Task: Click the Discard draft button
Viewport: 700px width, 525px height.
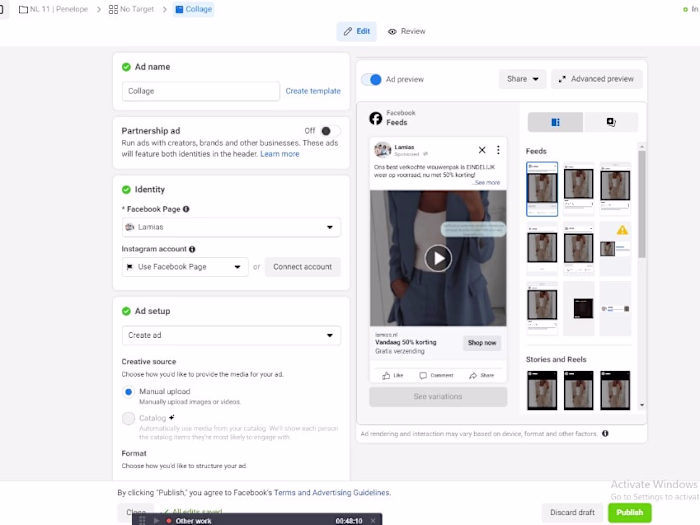Action: tap(572, 512)
